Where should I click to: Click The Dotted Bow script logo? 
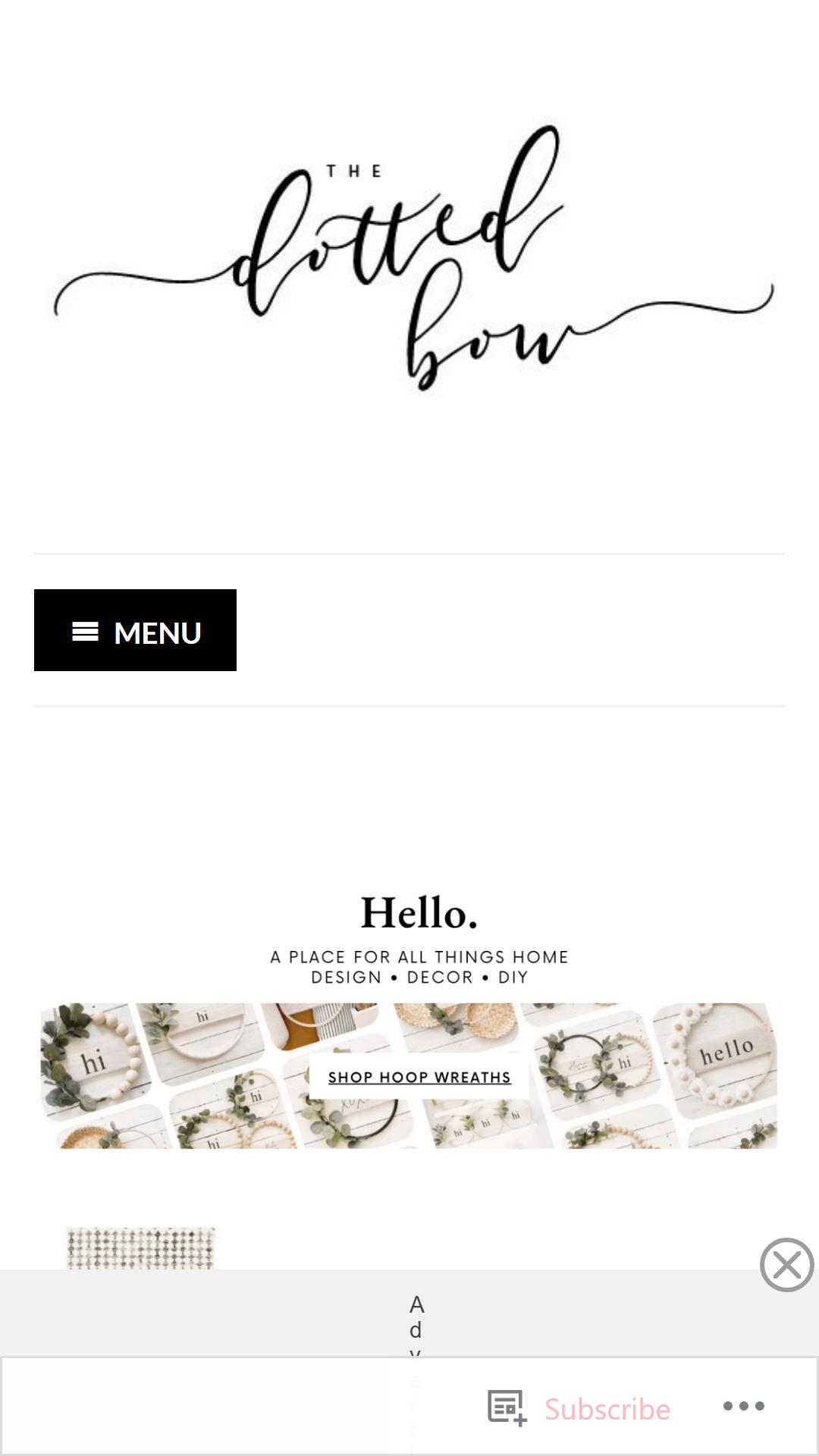tap(413, 258)
